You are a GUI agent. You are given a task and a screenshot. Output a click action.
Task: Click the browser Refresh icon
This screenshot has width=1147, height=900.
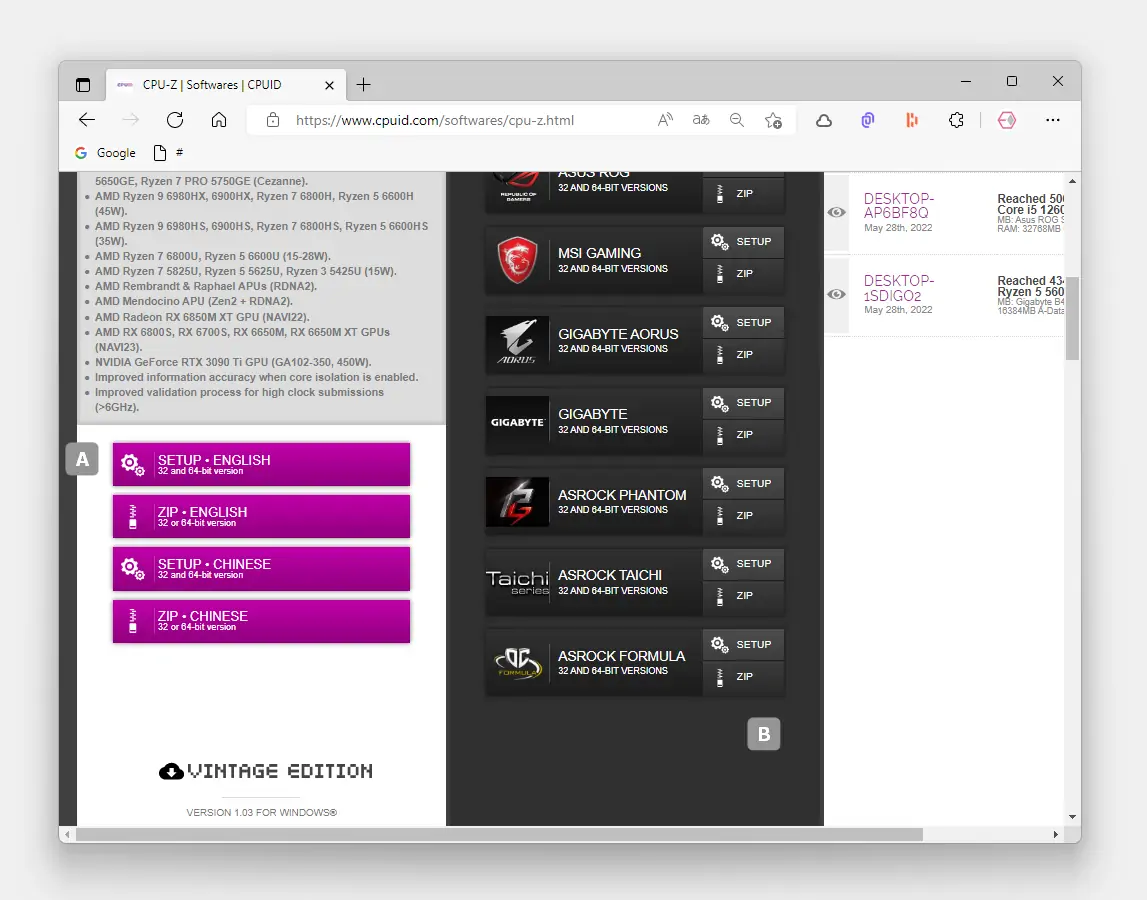point(175,120)
